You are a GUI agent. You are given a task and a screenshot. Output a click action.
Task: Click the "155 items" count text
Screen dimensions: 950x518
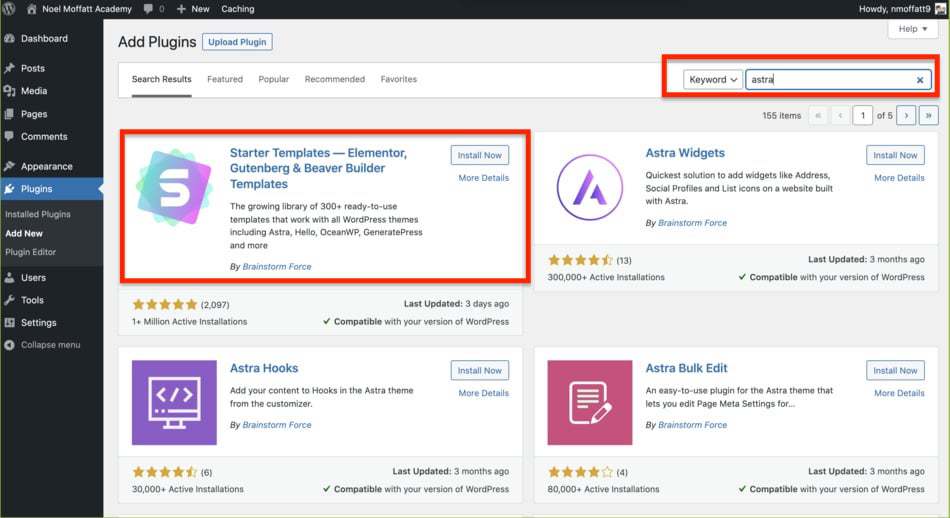point(782,116)
